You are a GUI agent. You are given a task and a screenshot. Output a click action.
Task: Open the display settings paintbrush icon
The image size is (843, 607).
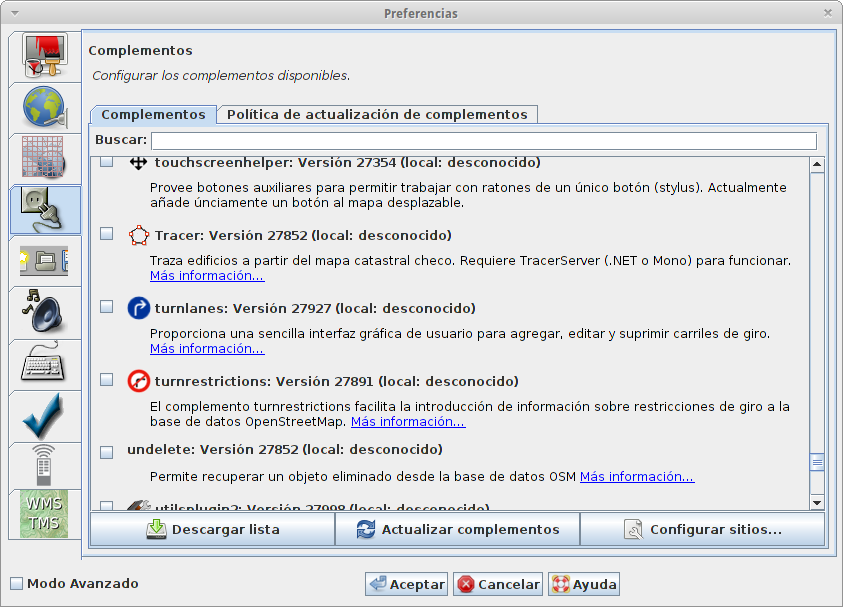pos(44,57)
